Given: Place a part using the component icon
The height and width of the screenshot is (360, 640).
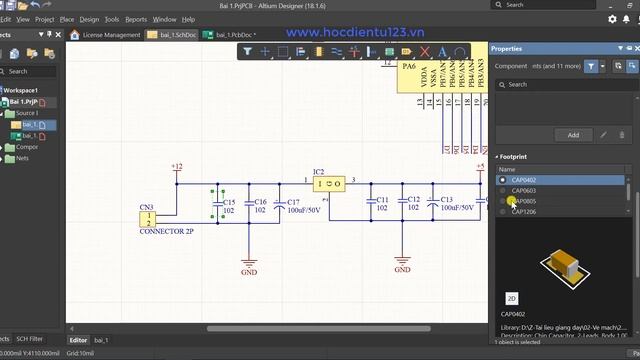Looking at the screenshot, I should pyautogui.click(x=319, y=52).
